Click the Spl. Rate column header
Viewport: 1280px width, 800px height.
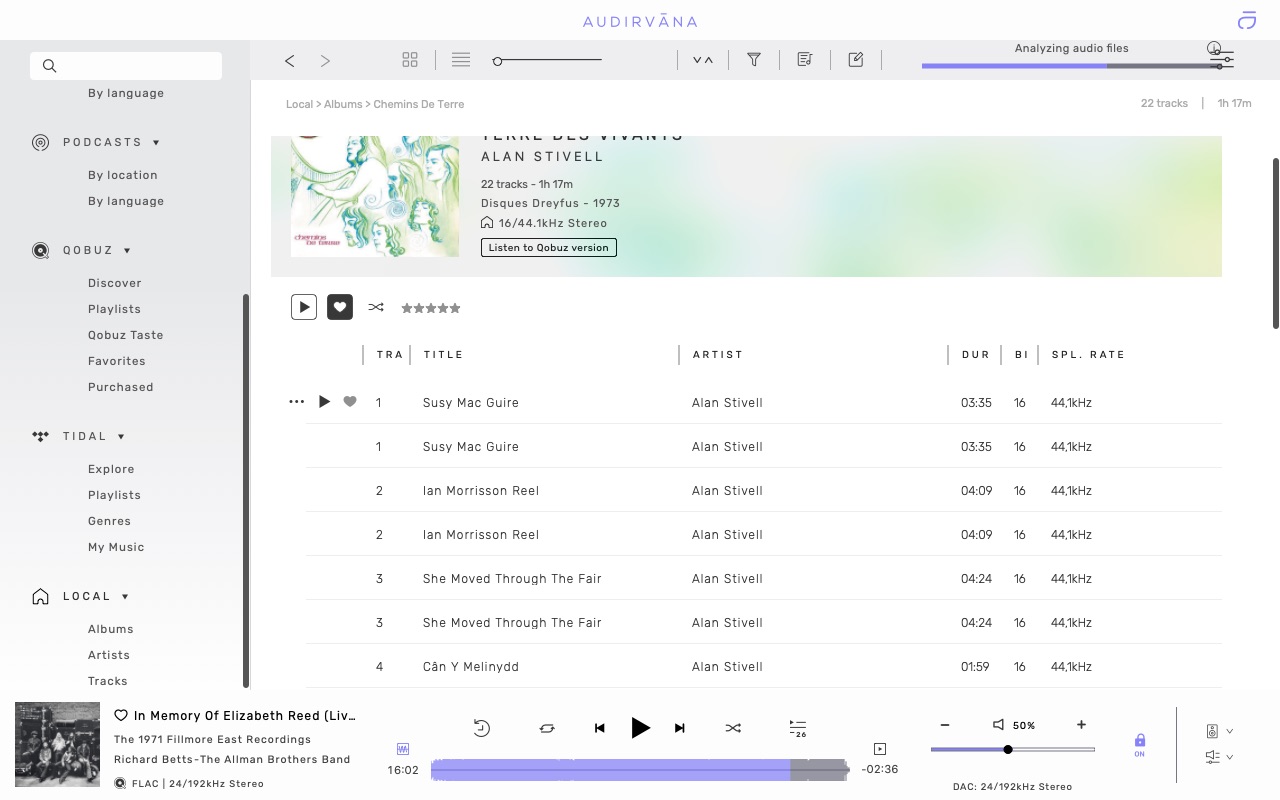coord(1088,355)
